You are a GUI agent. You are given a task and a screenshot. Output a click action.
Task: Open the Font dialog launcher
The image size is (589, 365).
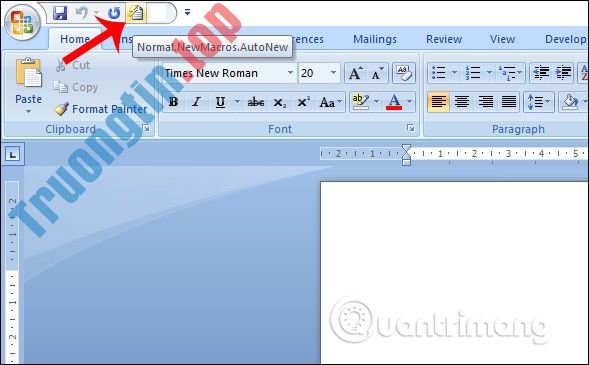coord(411,128)
